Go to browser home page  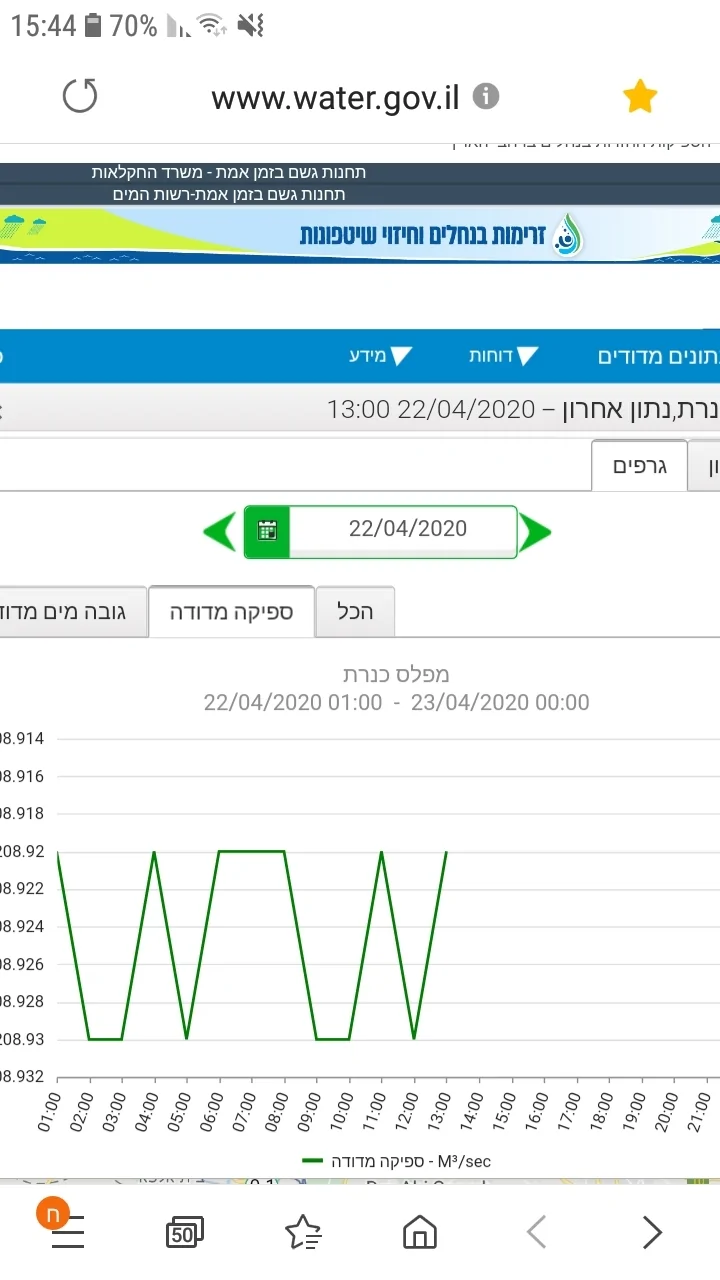tap(419, 1233)
